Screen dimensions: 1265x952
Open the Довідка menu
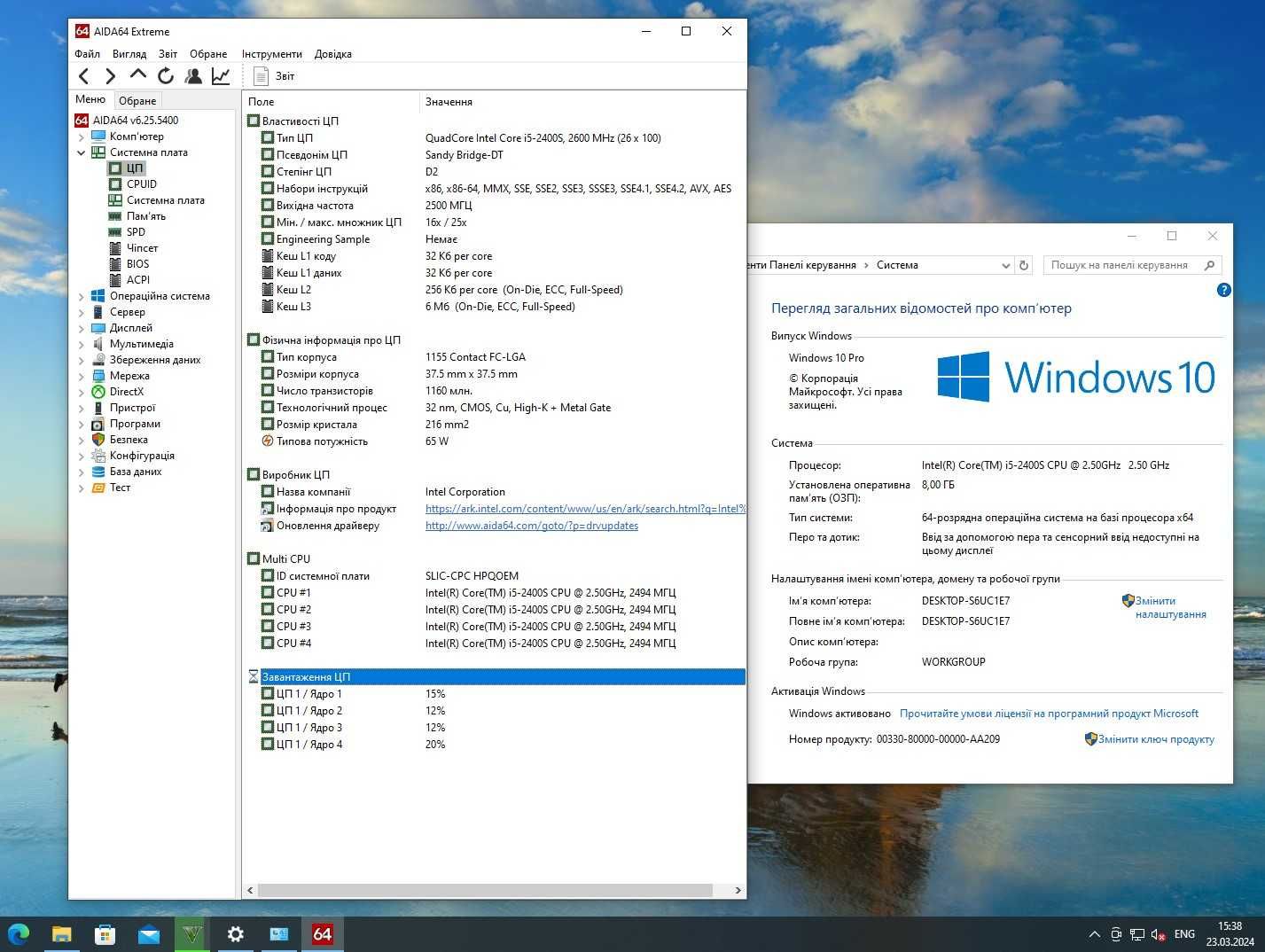point(332,54)
